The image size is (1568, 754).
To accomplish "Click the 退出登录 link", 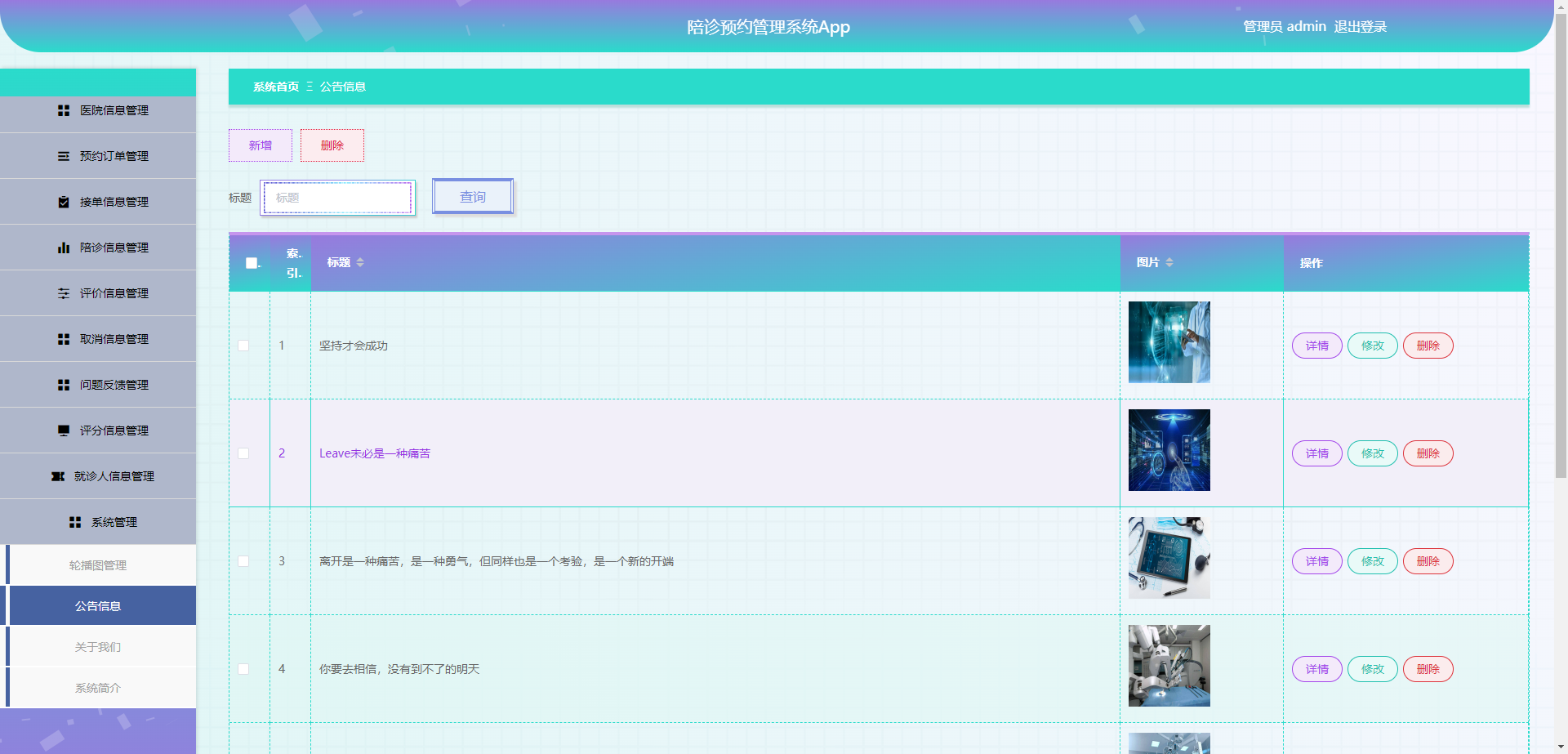I will [1360, 27].
